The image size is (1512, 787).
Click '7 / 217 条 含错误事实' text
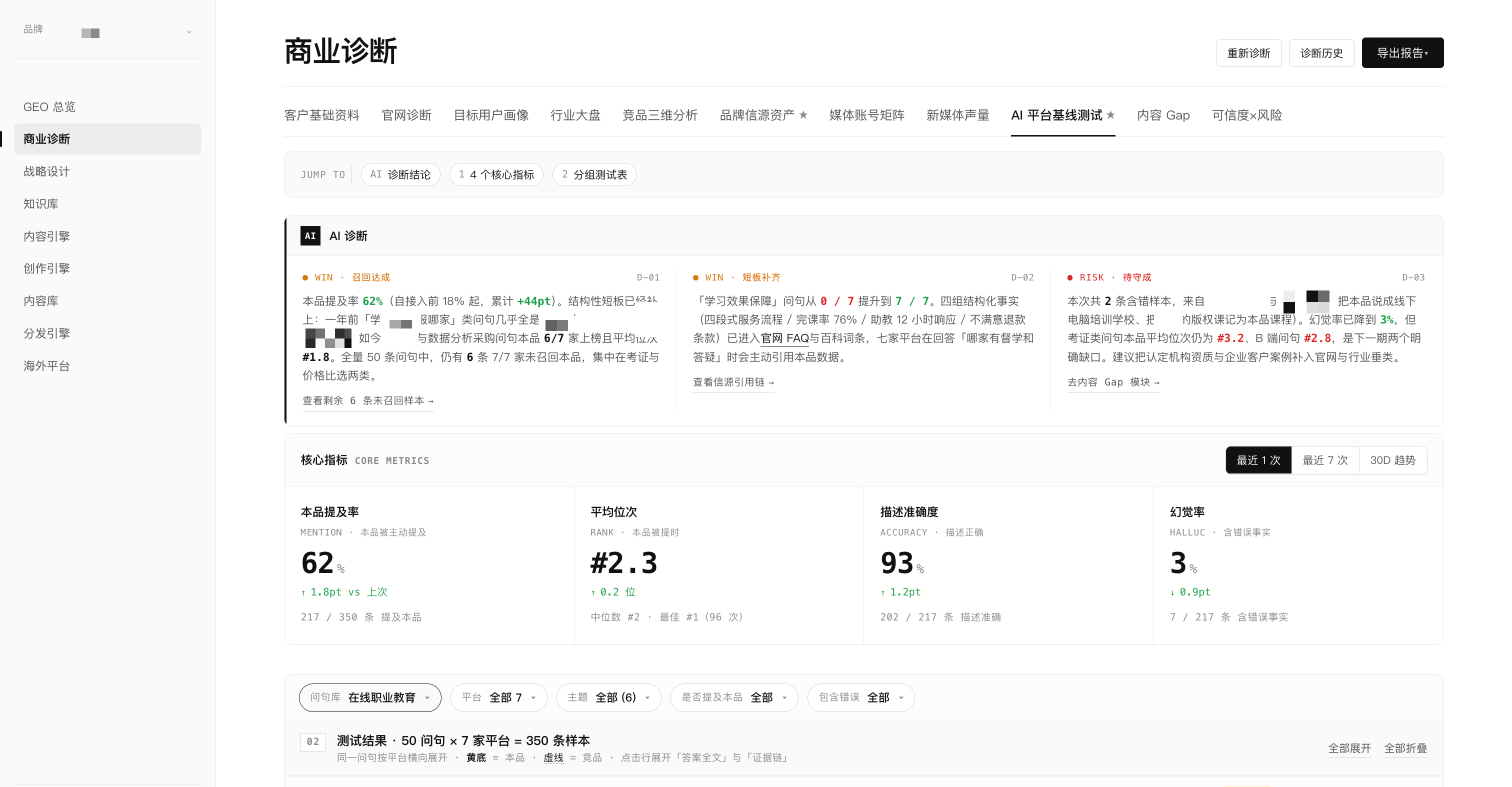point(1228,617)
